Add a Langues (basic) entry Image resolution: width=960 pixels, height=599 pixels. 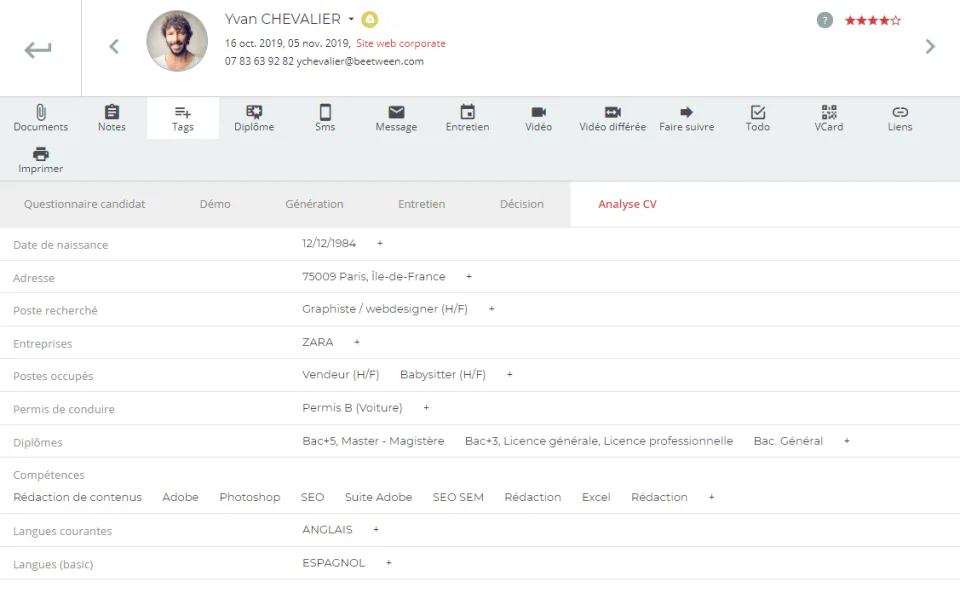pos(388,563)
